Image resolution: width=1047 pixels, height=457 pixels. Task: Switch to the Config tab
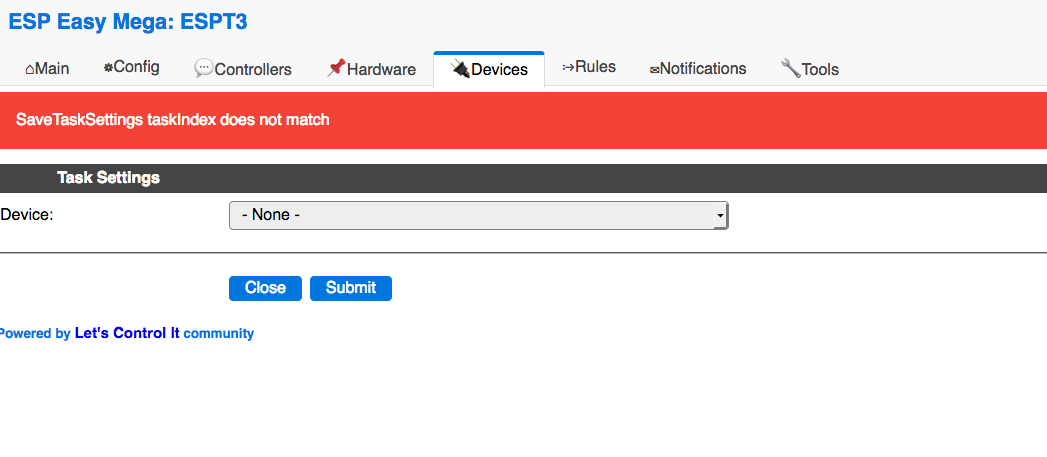point(132,67)
